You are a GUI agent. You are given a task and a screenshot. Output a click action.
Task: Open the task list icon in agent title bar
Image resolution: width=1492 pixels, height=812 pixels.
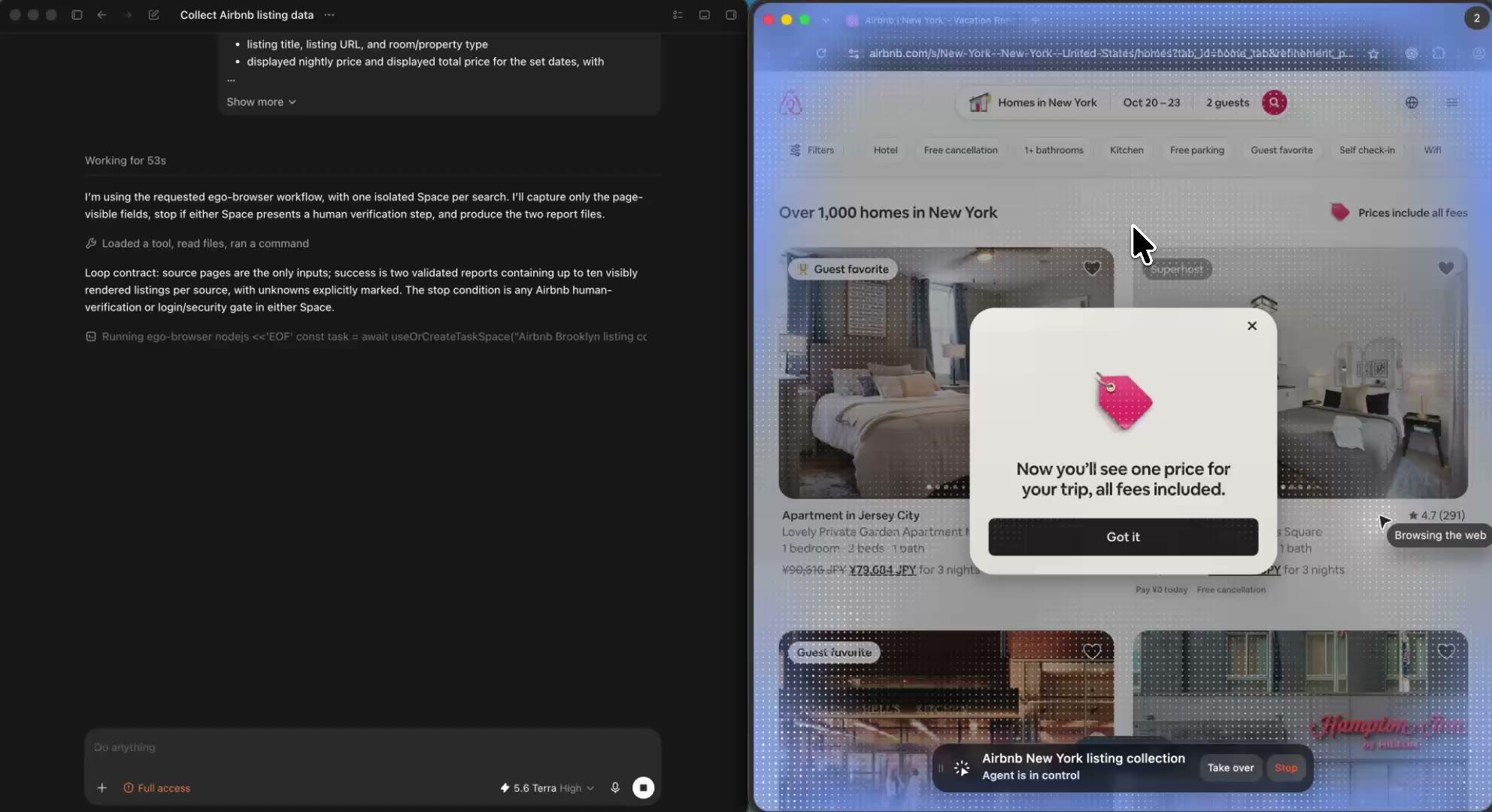click(x=678, y=15)
